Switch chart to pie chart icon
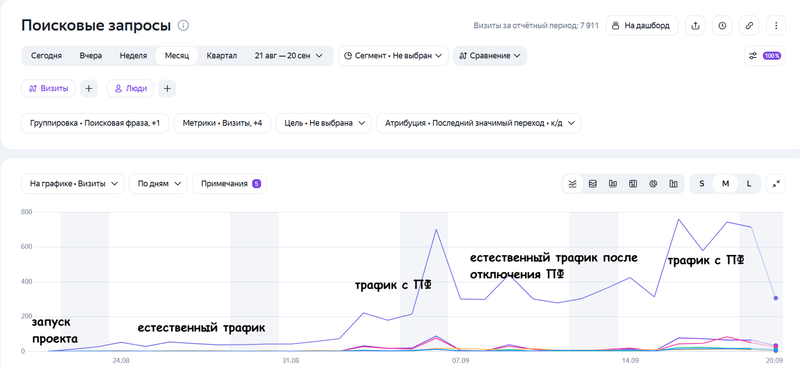The height and width of the screenshot is (366, 800). 653,184
